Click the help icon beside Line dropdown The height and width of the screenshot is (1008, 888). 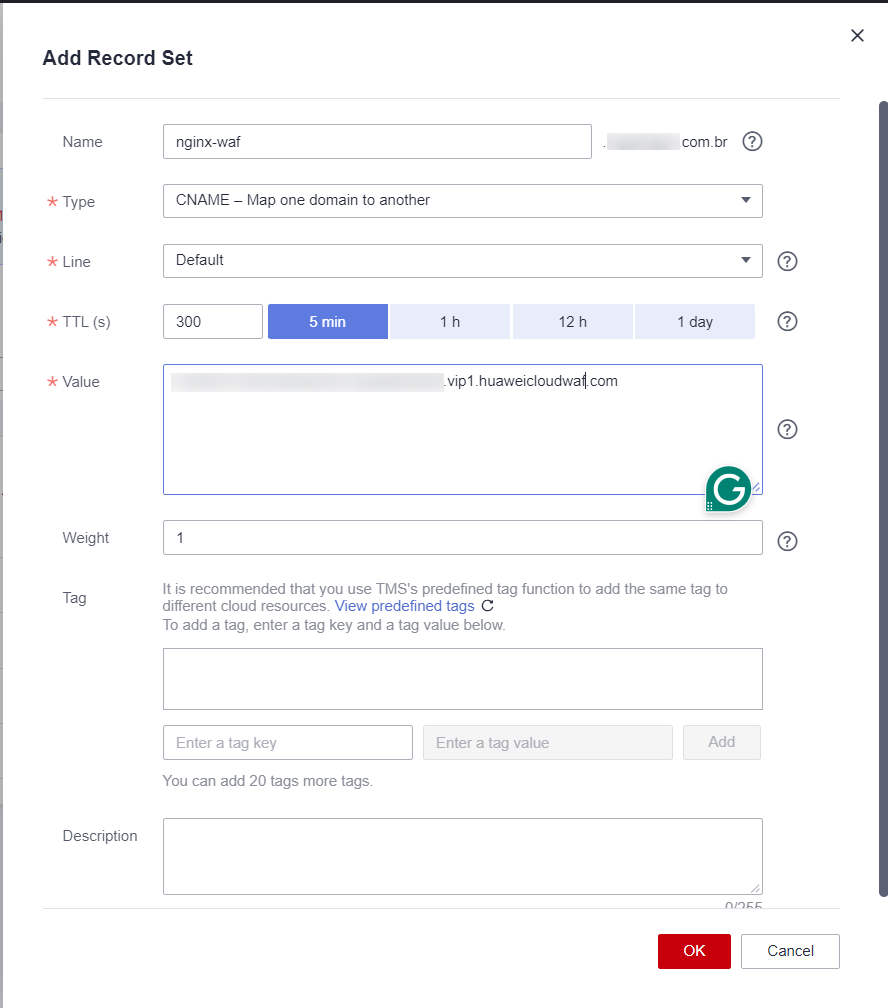787,262
